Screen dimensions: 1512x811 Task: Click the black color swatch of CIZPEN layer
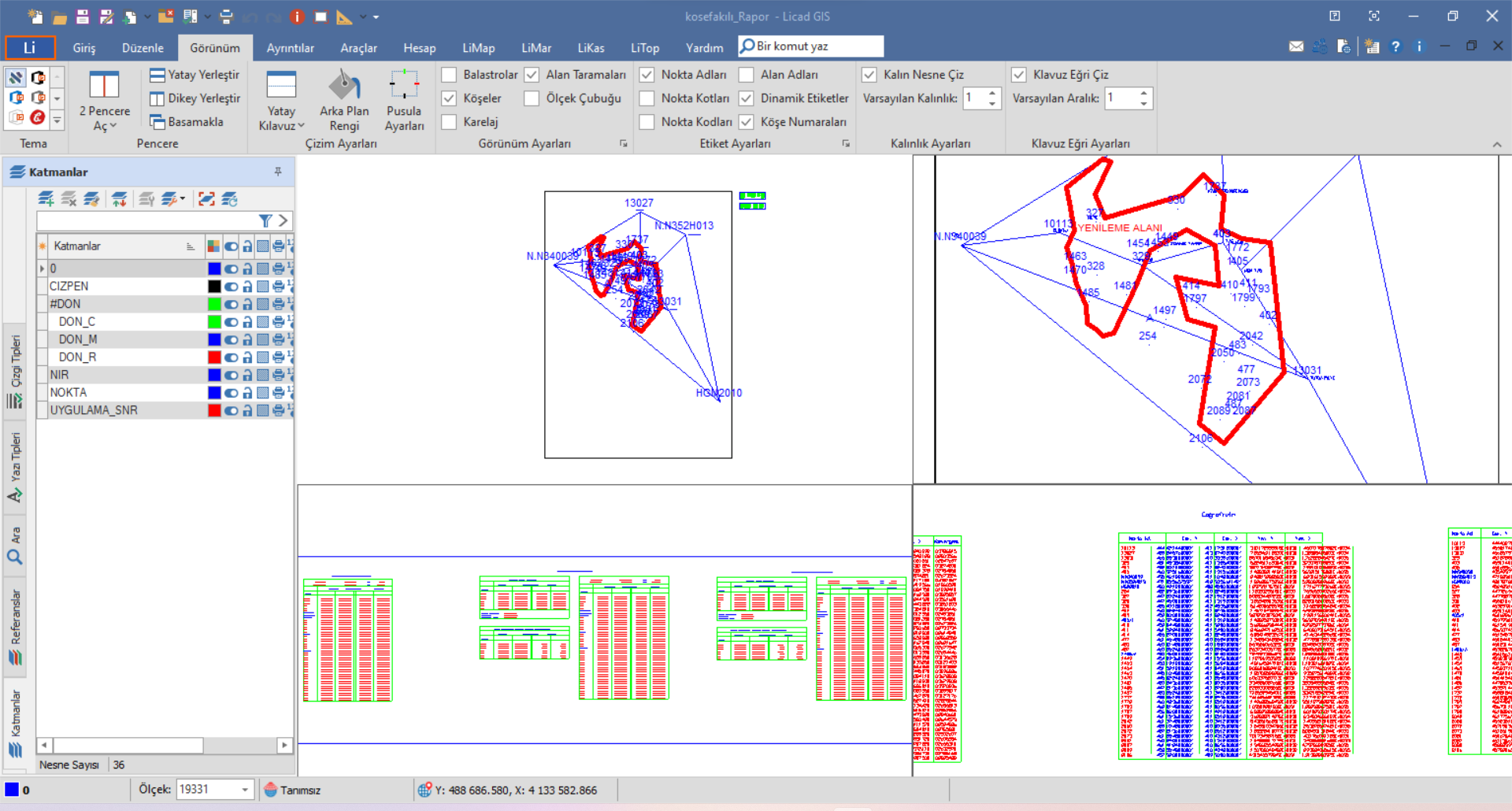click(x=214, y=287)
